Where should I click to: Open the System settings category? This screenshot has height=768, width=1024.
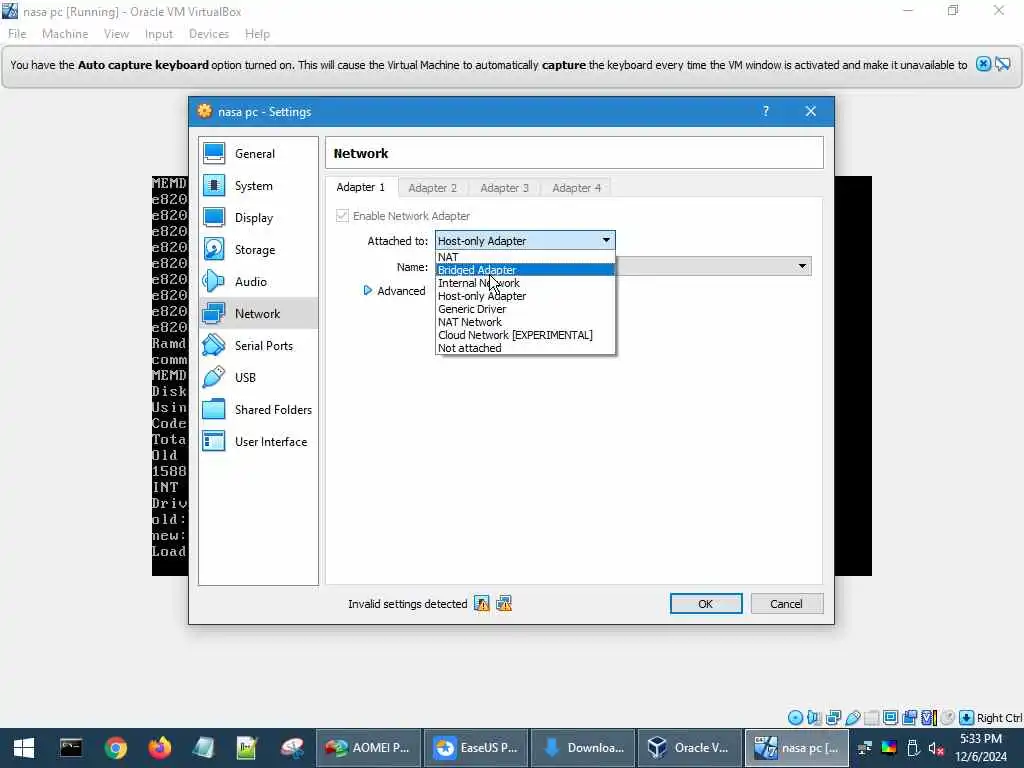click(258, 185)
